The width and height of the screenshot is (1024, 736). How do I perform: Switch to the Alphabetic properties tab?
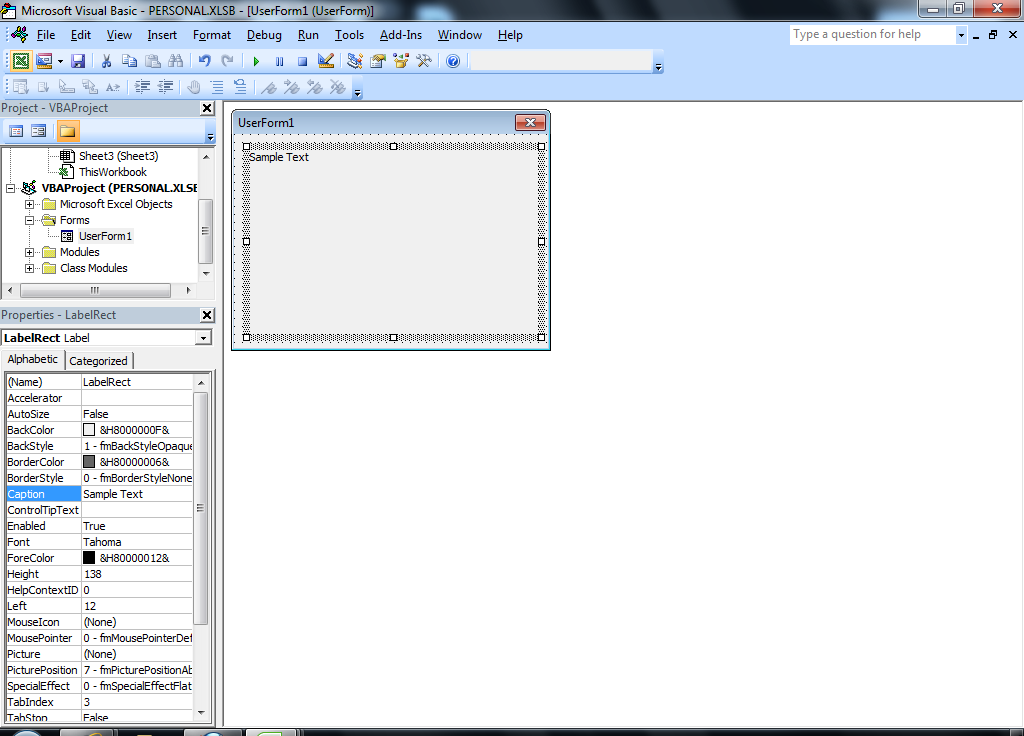tap(33, 359)
